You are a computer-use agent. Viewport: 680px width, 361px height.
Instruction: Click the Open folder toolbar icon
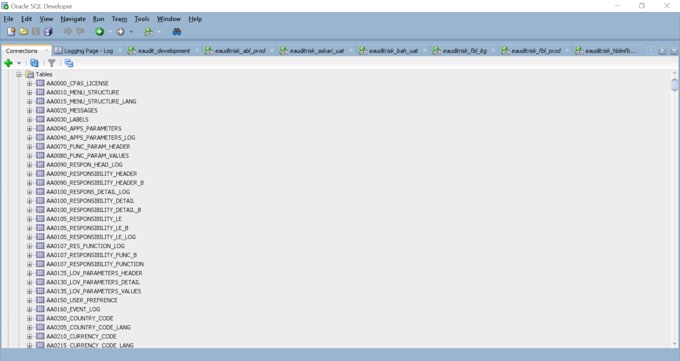click(23, 32)
